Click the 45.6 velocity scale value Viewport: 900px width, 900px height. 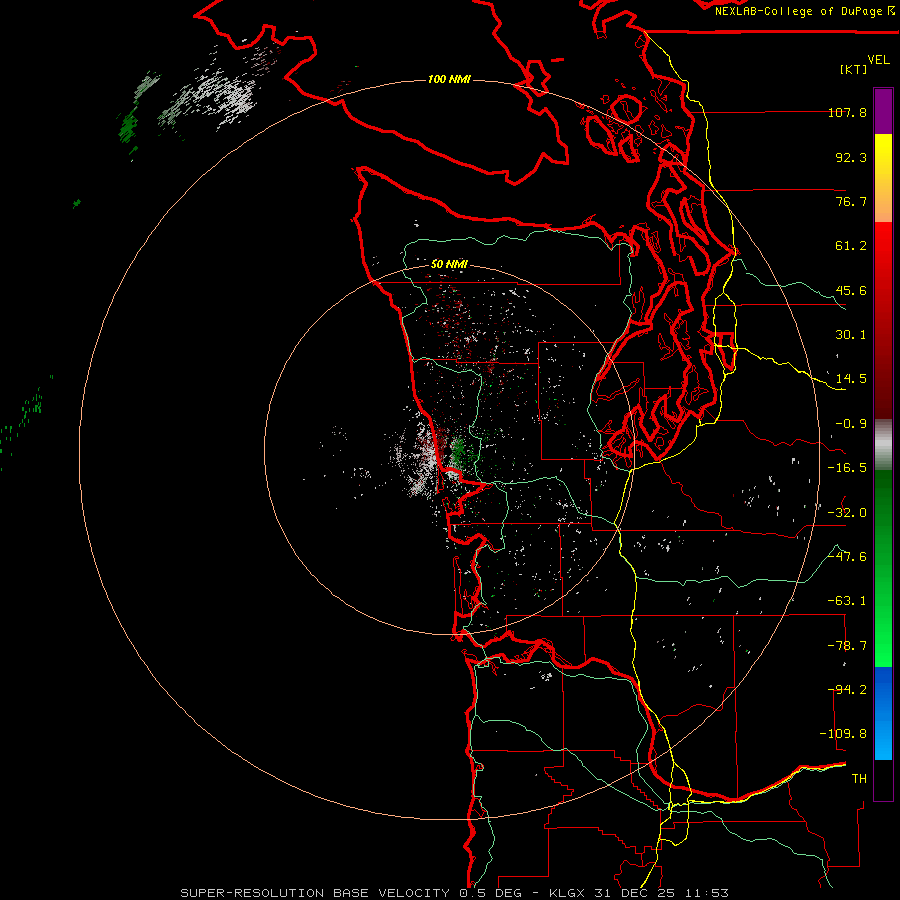point(851,290)
